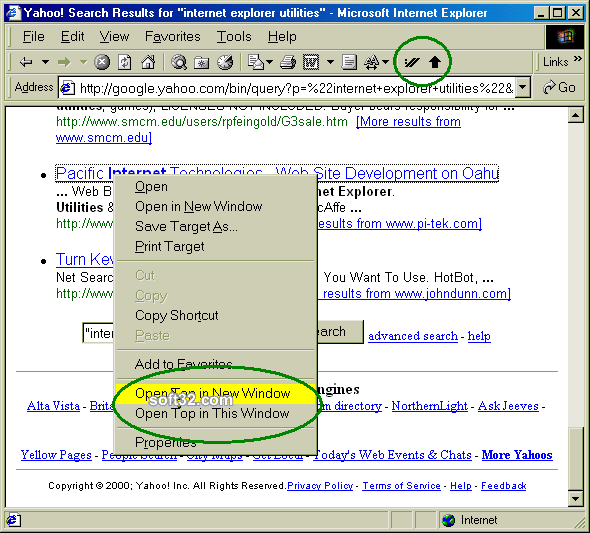Click the green Forward arrow button
The image size is (590, 533).
point(65,62)
